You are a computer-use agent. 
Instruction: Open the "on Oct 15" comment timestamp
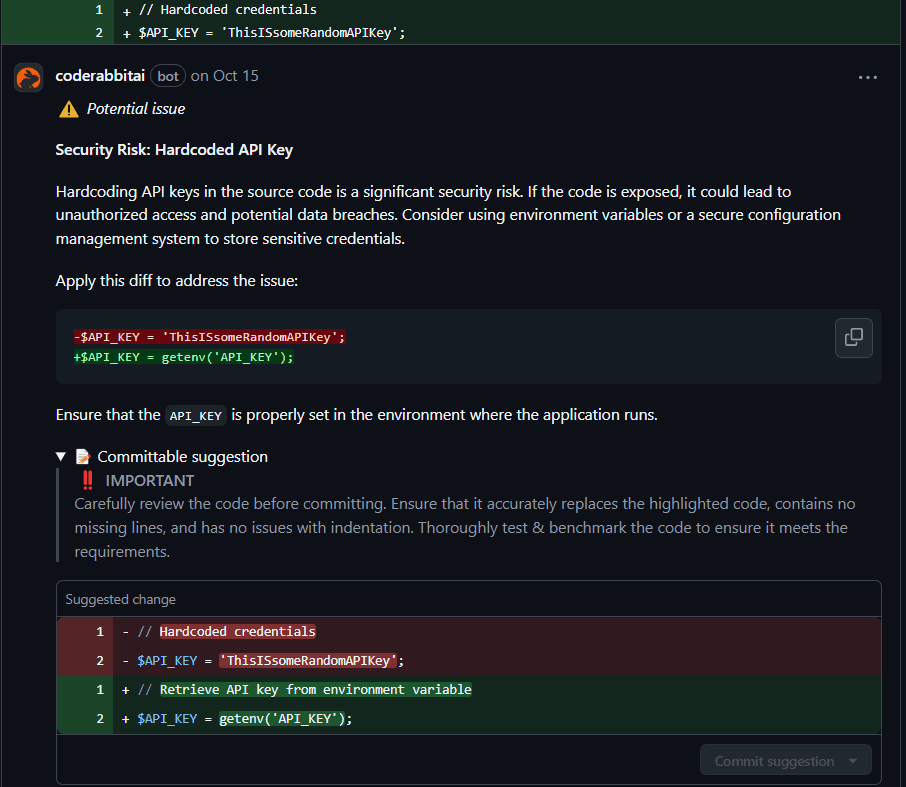(224, 76)
